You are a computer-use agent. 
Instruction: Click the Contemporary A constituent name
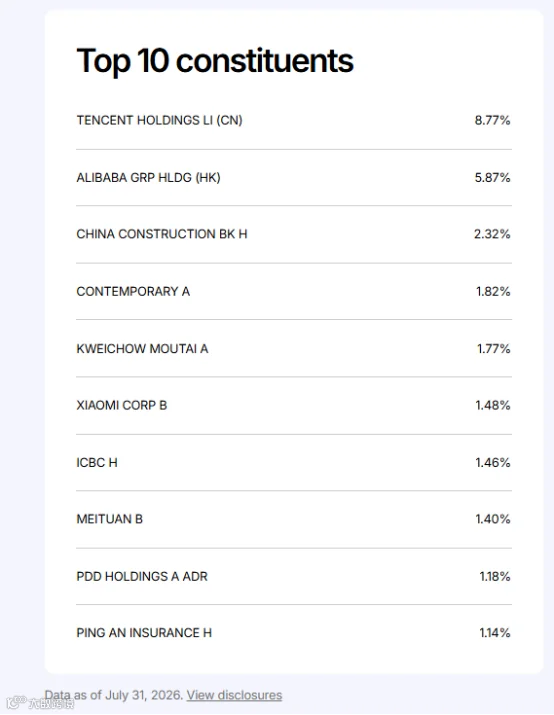(133, 291)
